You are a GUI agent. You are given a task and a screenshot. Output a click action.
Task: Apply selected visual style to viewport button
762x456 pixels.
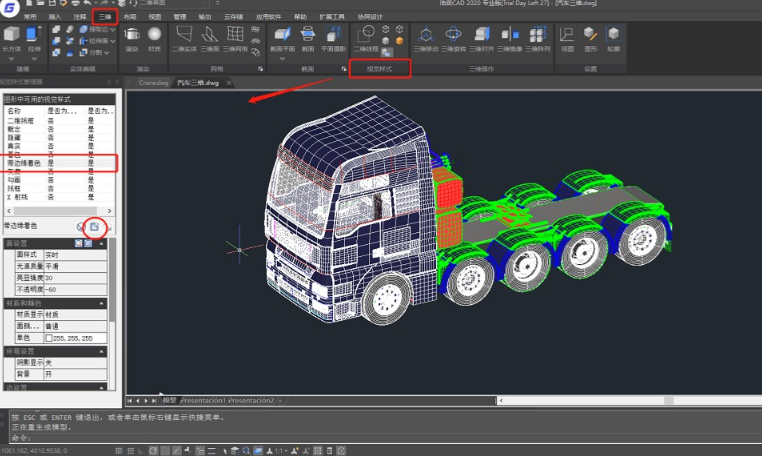pyautogui.click(x=96, y=227)
